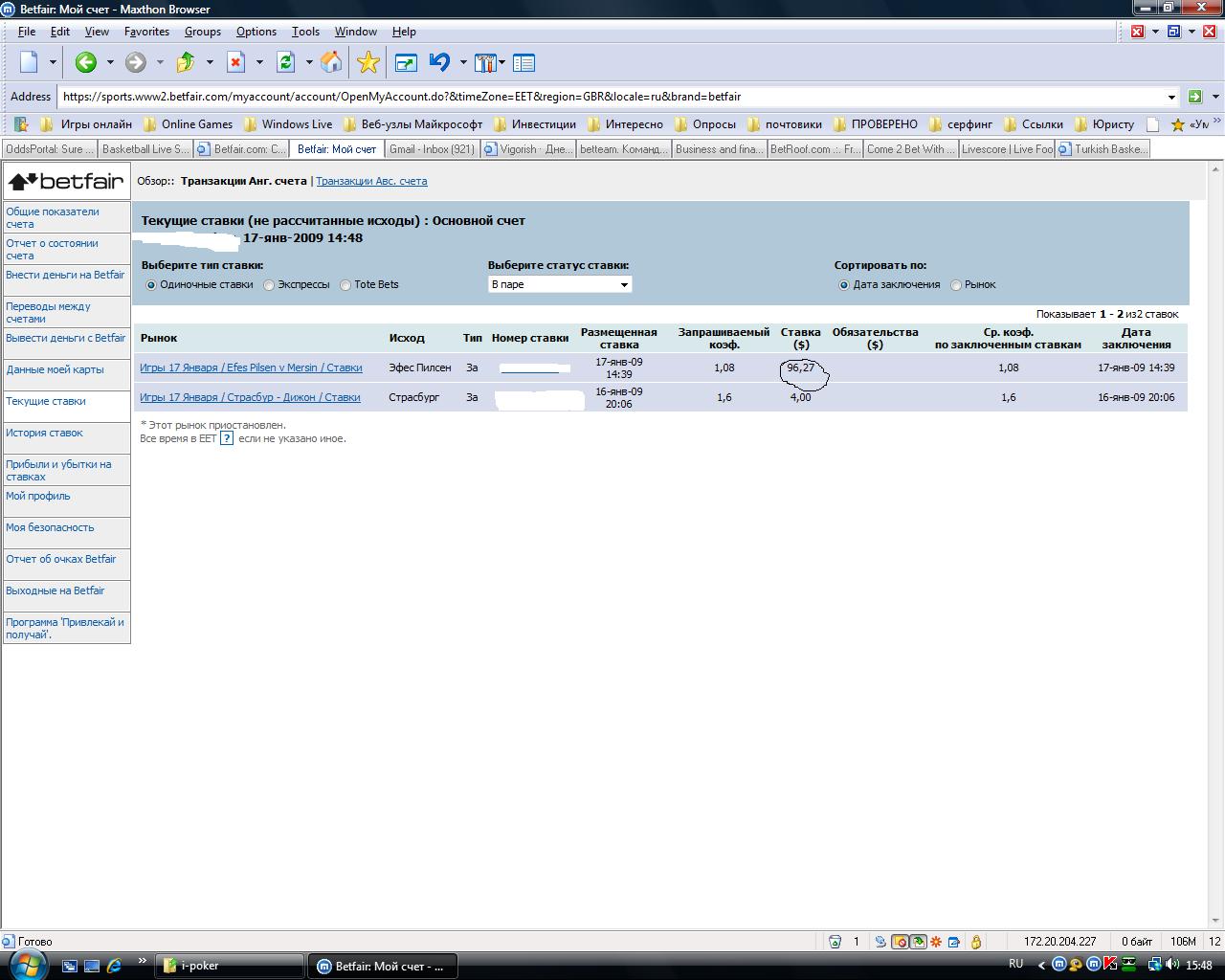The width and height of the screenshot is (1225, 980).
Task: Open the i-poker taskbar window button
Action: click(230, 966)
